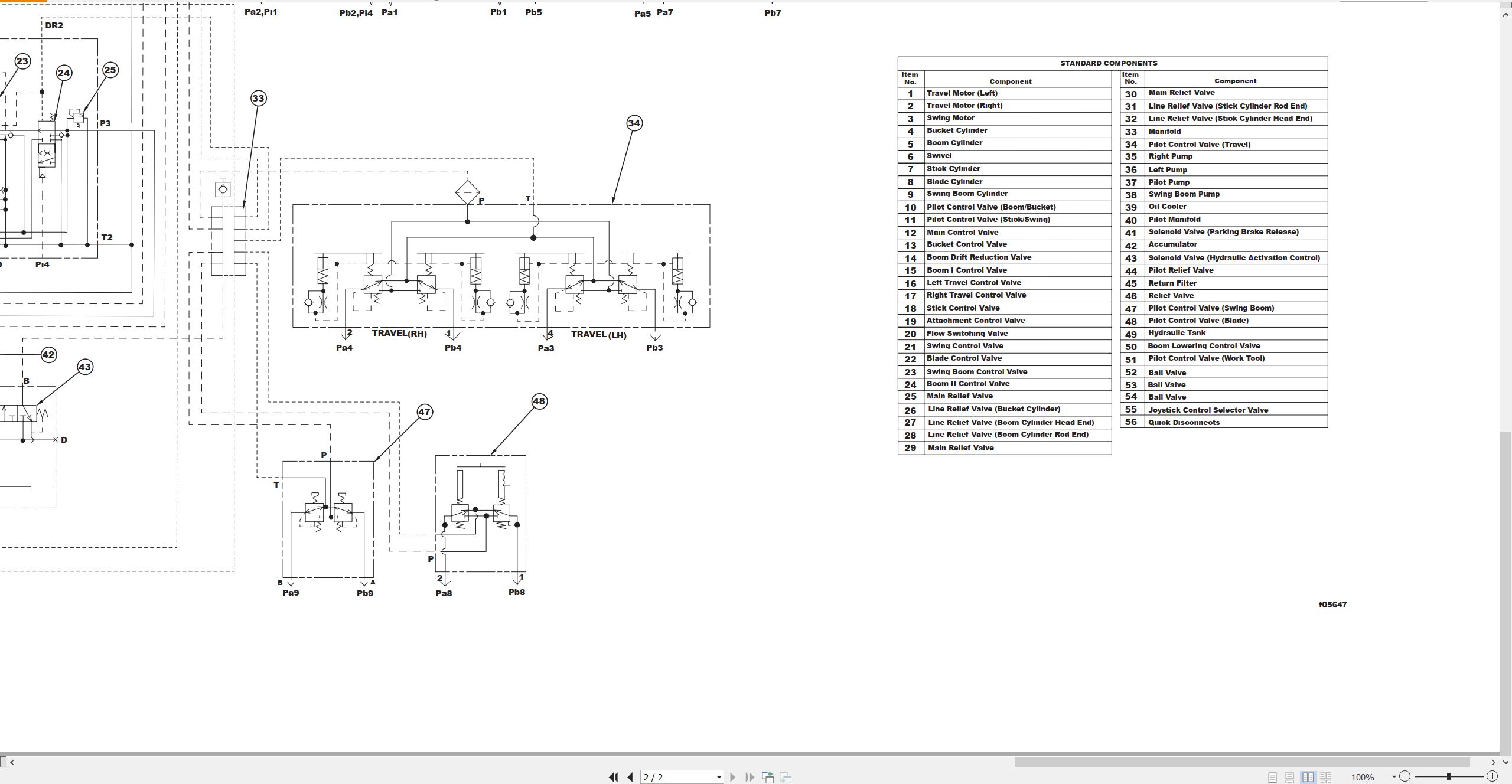Screen dimensions: 1512x784
Task: Click the Hydraulic Tank entry
Action: pos(1177,333)
